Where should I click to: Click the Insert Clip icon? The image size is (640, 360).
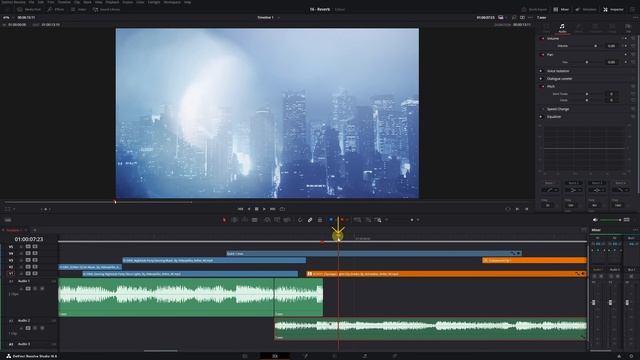point(267,220)
